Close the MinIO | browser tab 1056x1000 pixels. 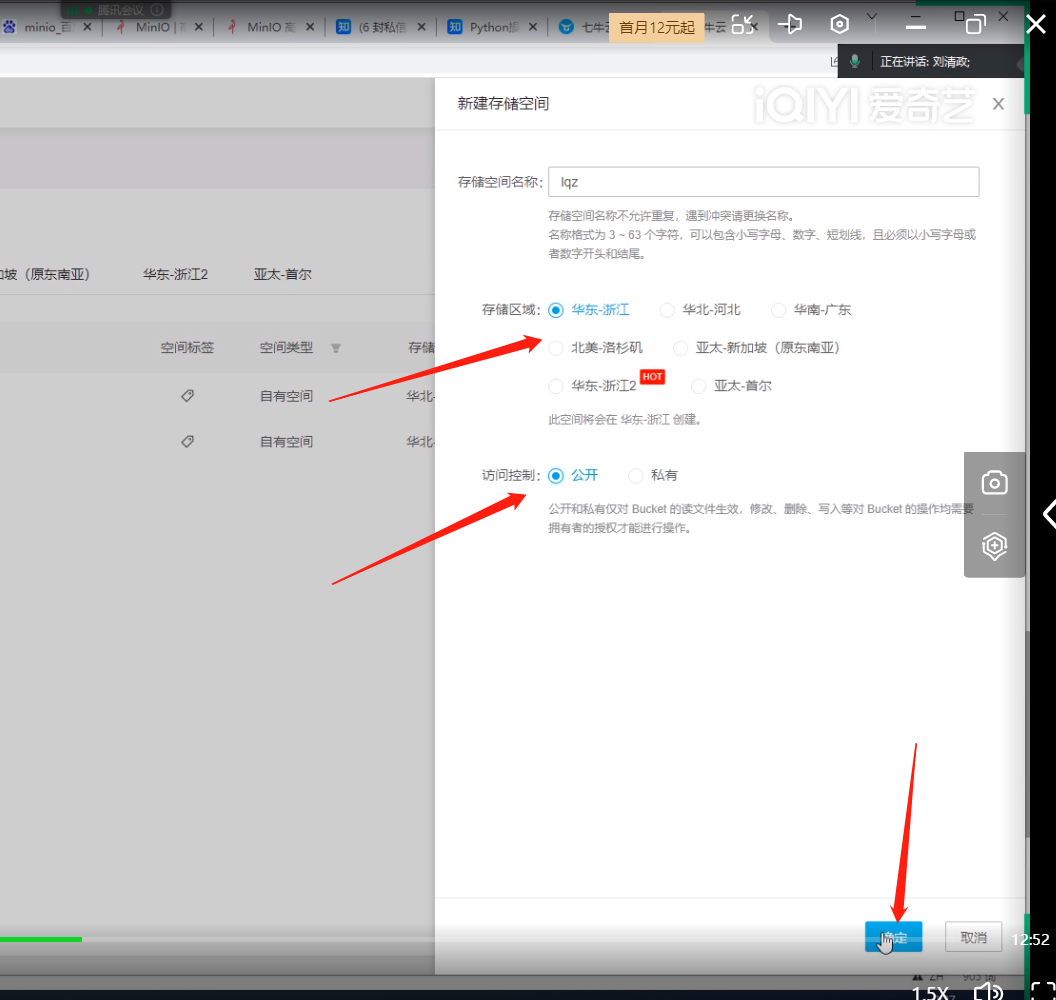pos(199,27)
